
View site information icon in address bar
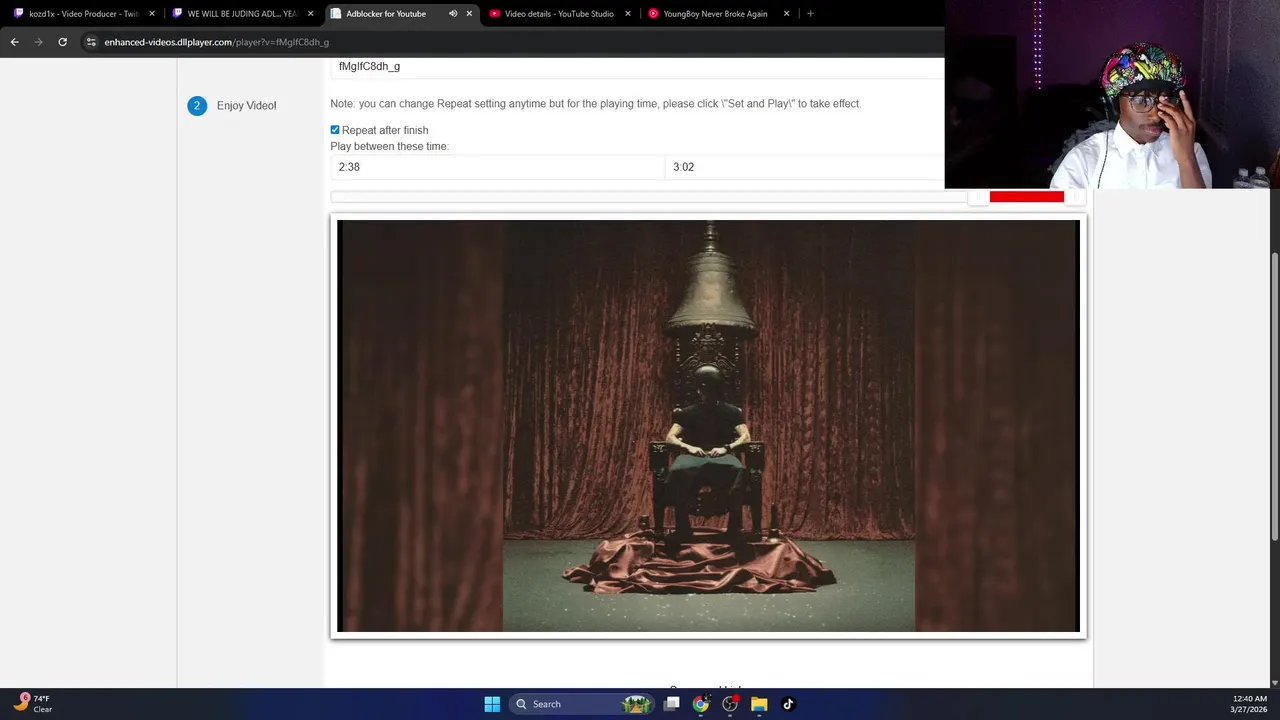[x=91, y=42]
